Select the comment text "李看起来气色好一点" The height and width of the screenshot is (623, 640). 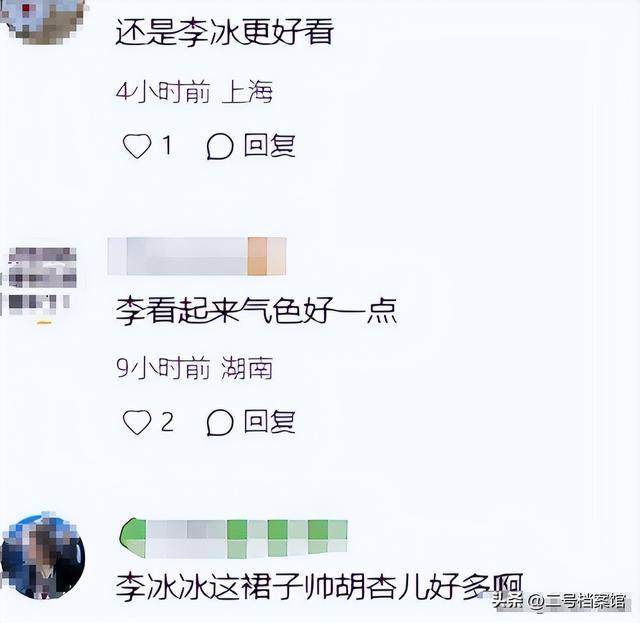(256, 311)
